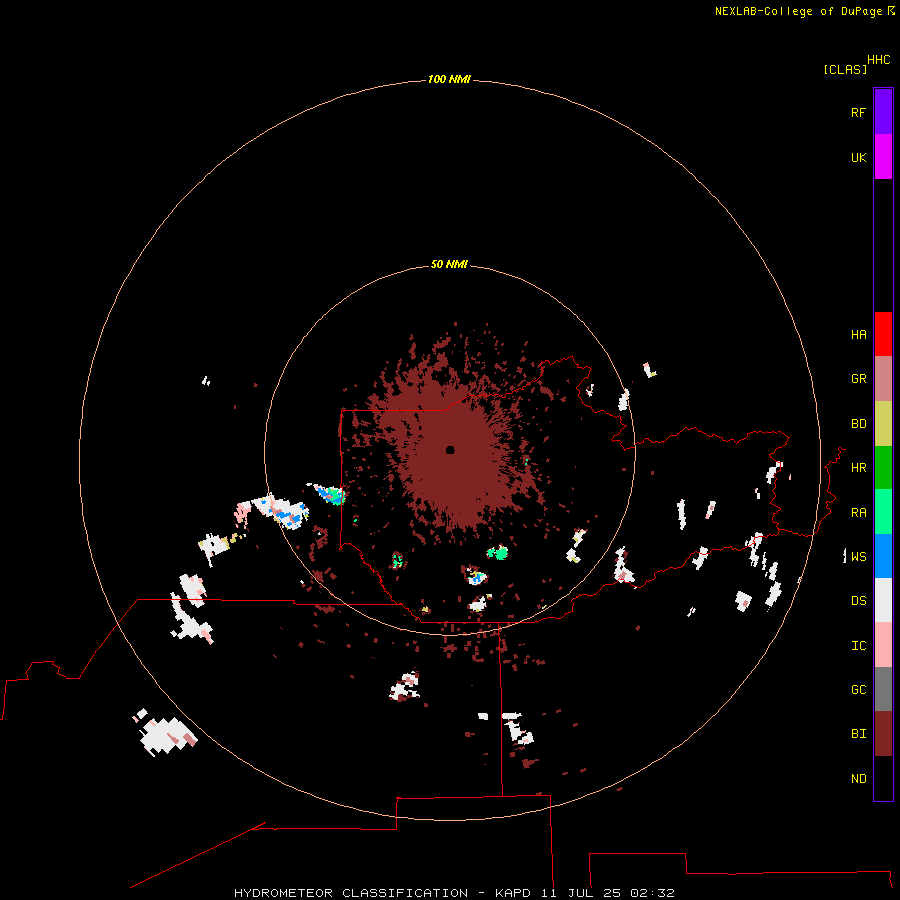Click the HR green legend swatch
The width and height of the screenshot is (900, 900).
883,468
